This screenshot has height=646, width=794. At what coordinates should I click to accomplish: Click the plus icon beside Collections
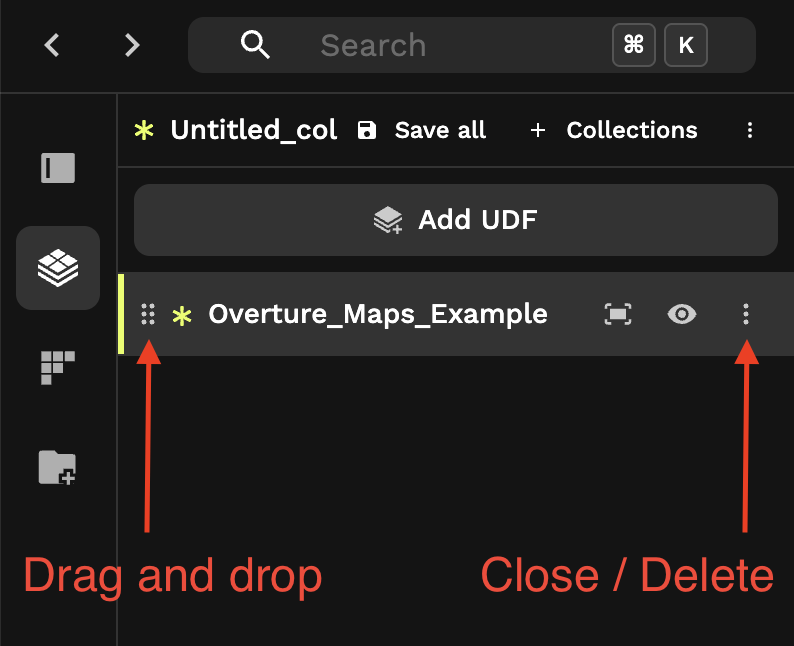pyautogui.click(x=538, y=130)
